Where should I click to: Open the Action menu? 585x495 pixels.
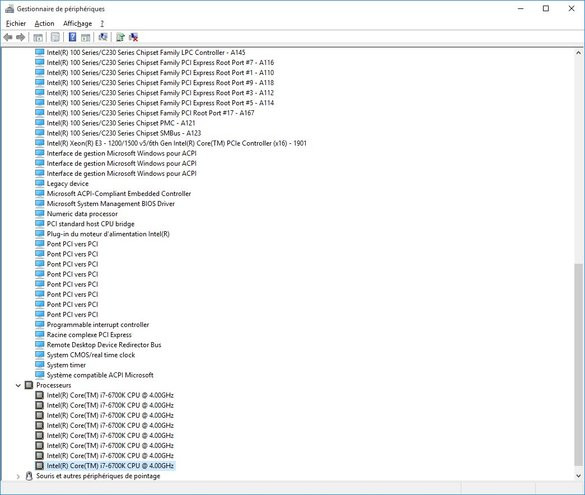point(44,24)
